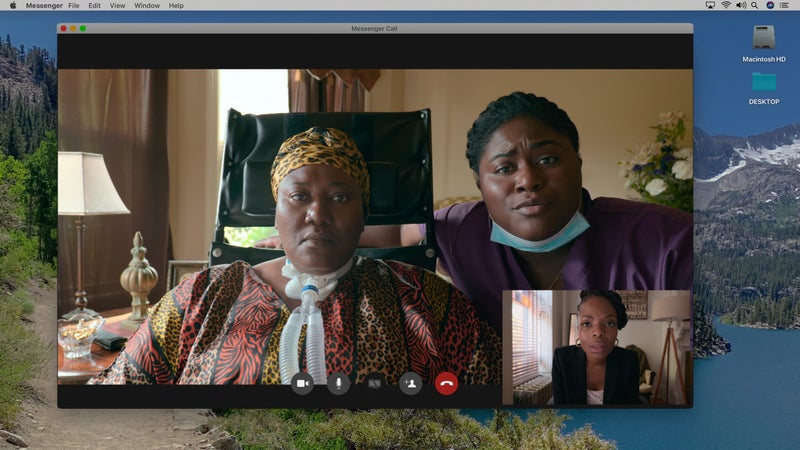Toggle screen sharing in the call
The width and height of the screenshot is (800, 450).
(x=374, y=383)
